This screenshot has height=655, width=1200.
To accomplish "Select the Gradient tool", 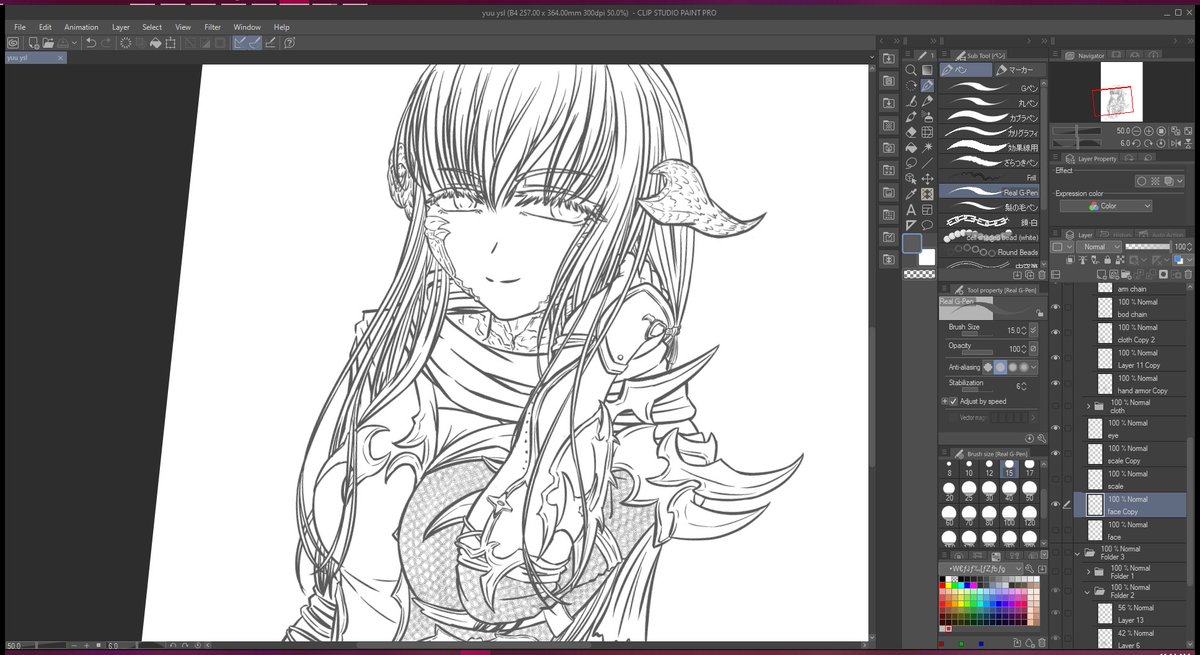I will (927, 70).
